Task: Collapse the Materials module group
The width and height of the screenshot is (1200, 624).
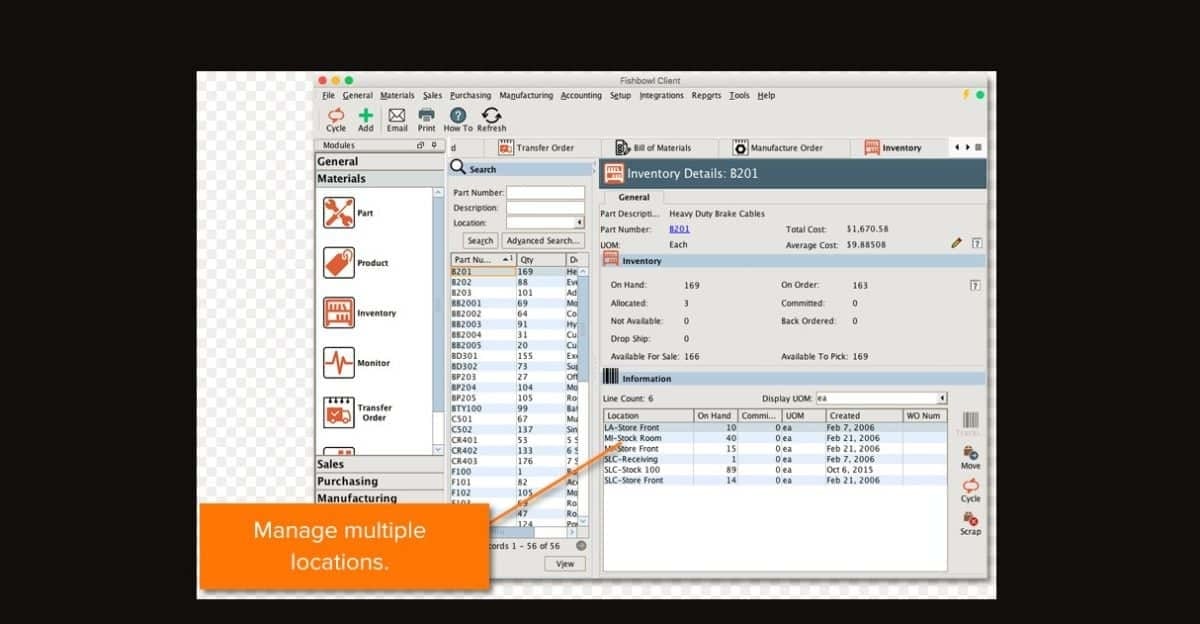Action: coord(379,178)
